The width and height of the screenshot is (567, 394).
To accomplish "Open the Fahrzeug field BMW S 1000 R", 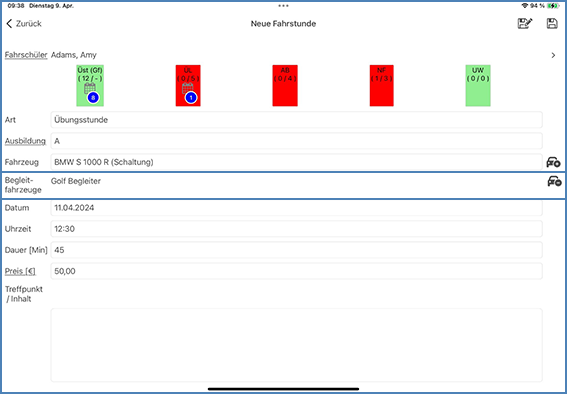I will click(296, 162).
